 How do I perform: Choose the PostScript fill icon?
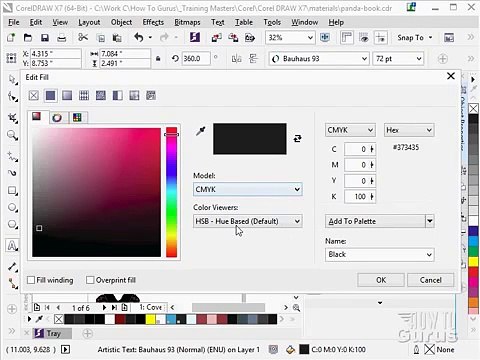point(151,96)
